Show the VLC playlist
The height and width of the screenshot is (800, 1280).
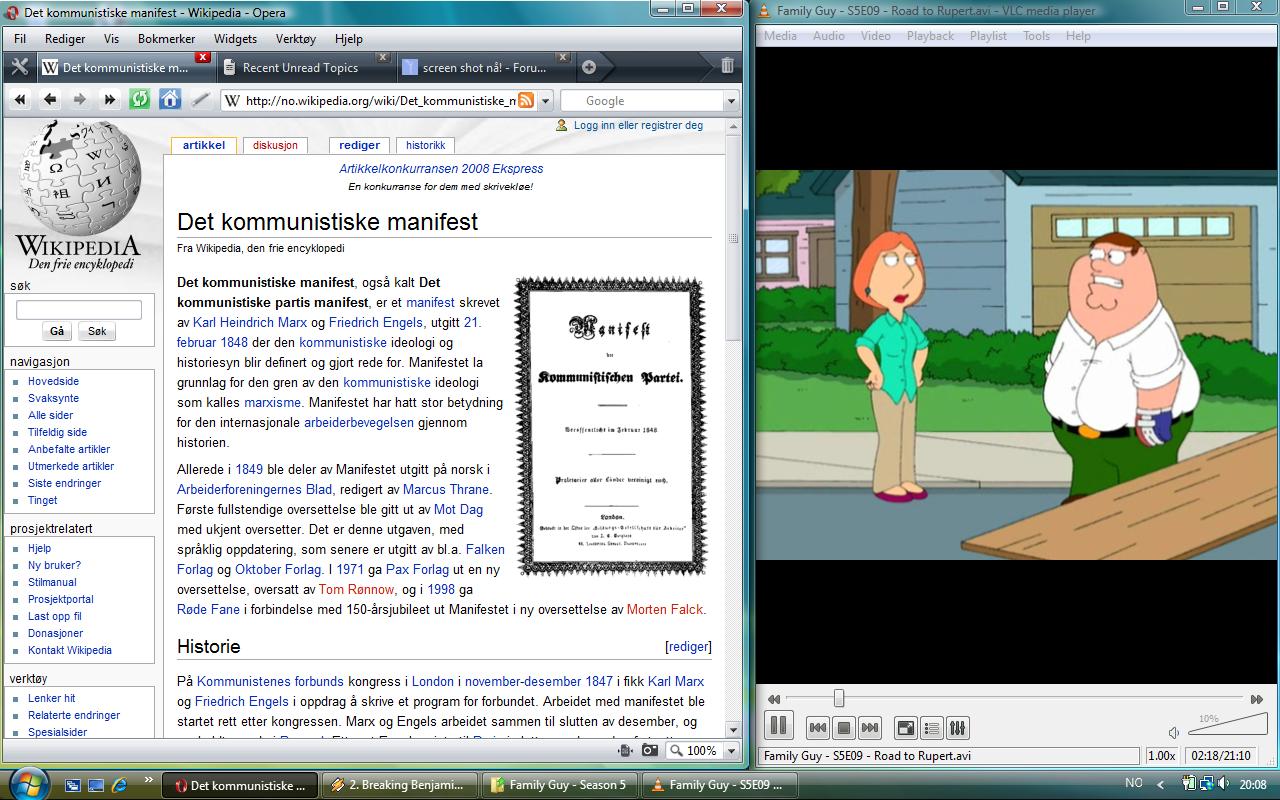pos(931,728)
